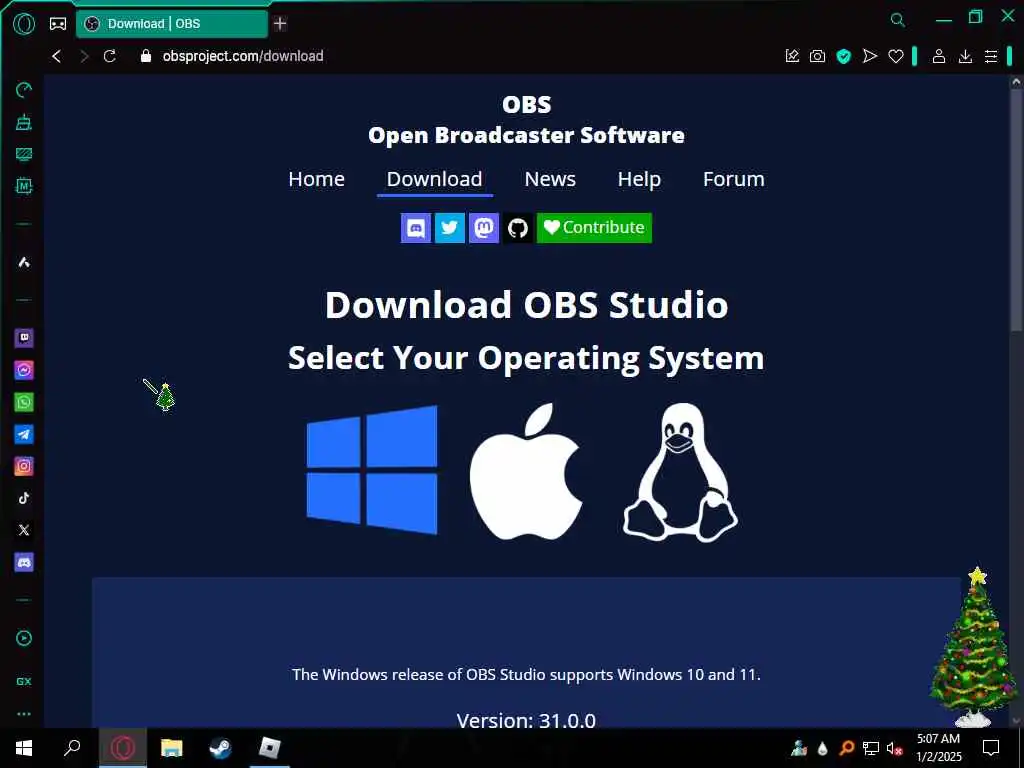1024x768 pixels.
Task: Open the OBS Discord link icon
Action: 416,228
